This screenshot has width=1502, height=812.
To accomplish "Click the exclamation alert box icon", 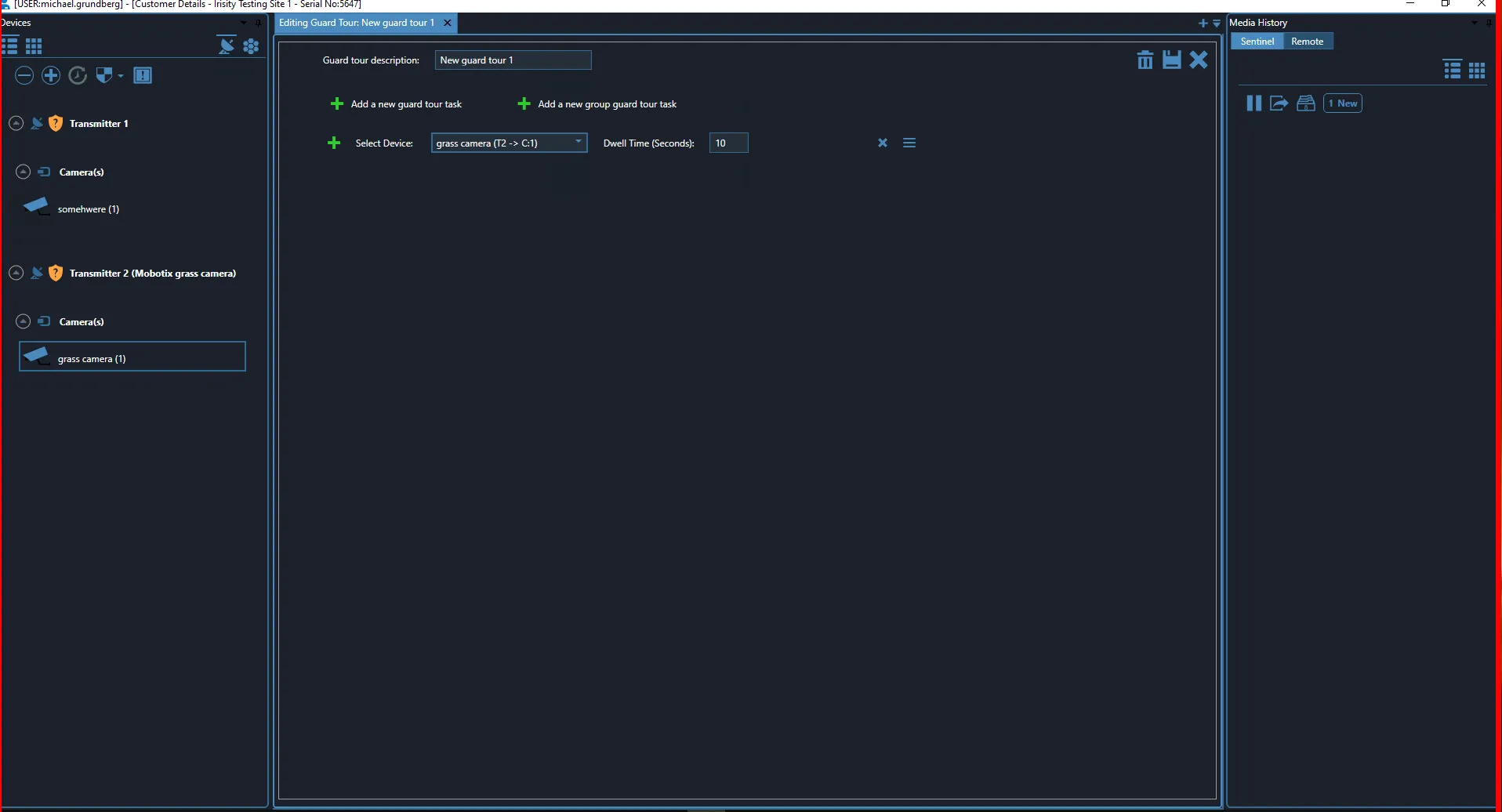I will (143, 75).
